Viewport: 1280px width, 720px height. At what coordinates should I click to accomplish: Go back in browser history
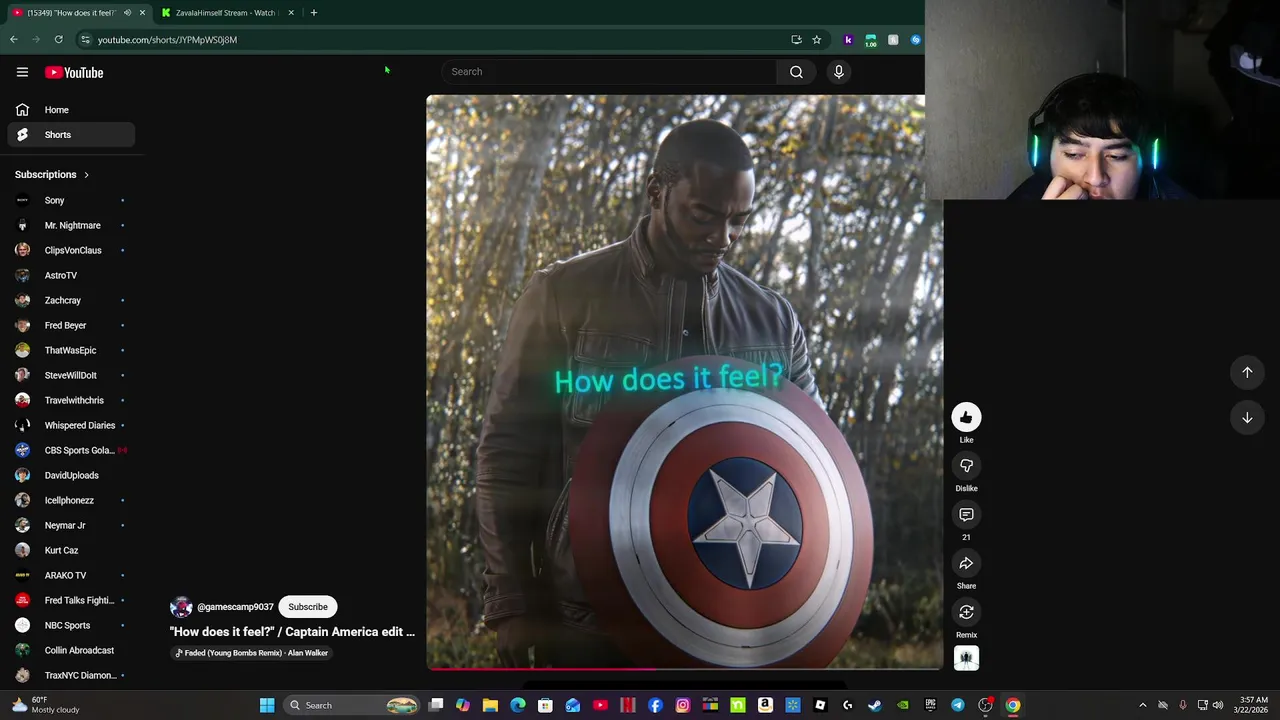[x=13, y=40]
